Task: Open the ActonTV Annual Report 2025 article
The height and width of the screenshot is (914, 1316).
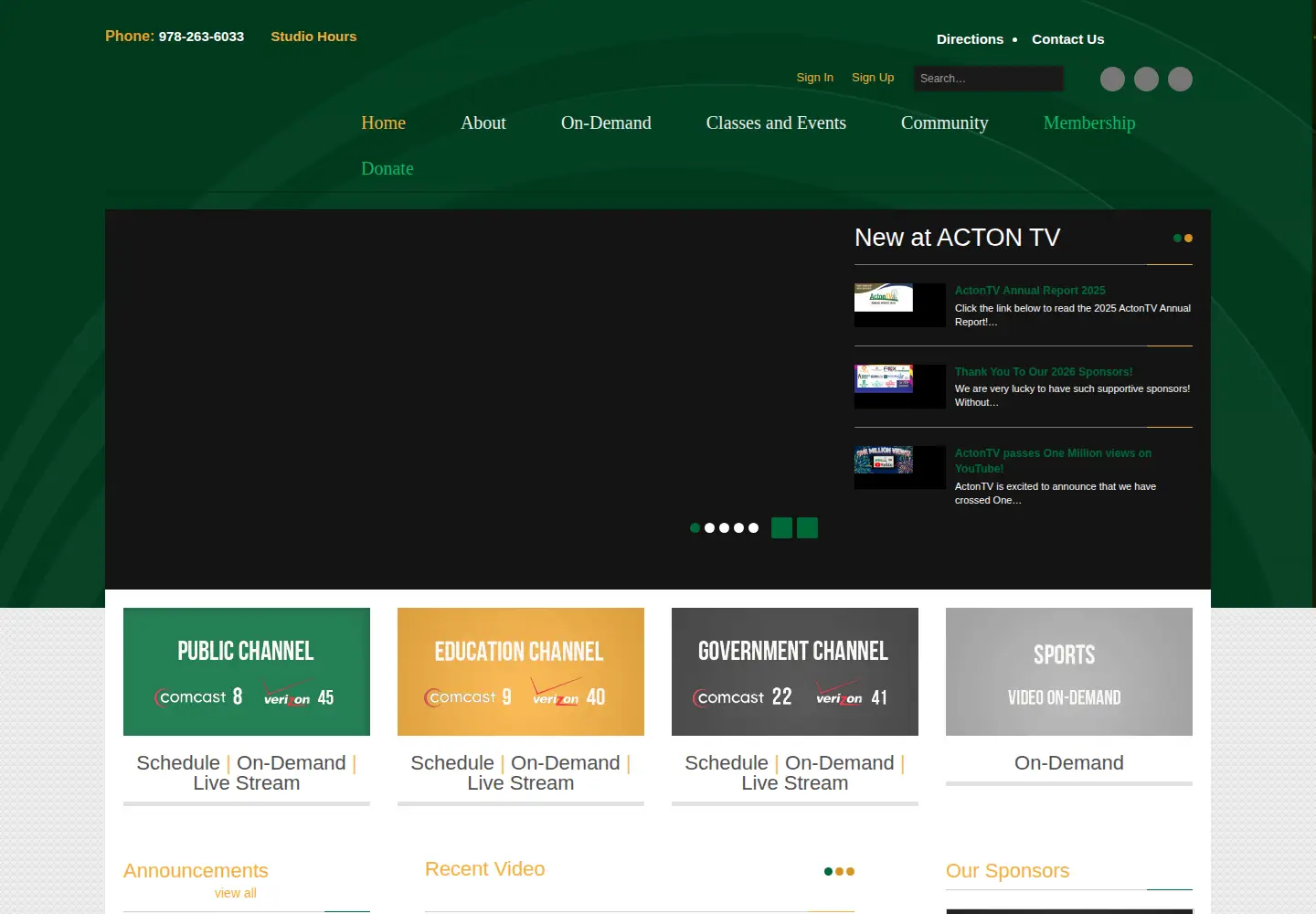Action: pyautogui.click(x=1030, y=291)
